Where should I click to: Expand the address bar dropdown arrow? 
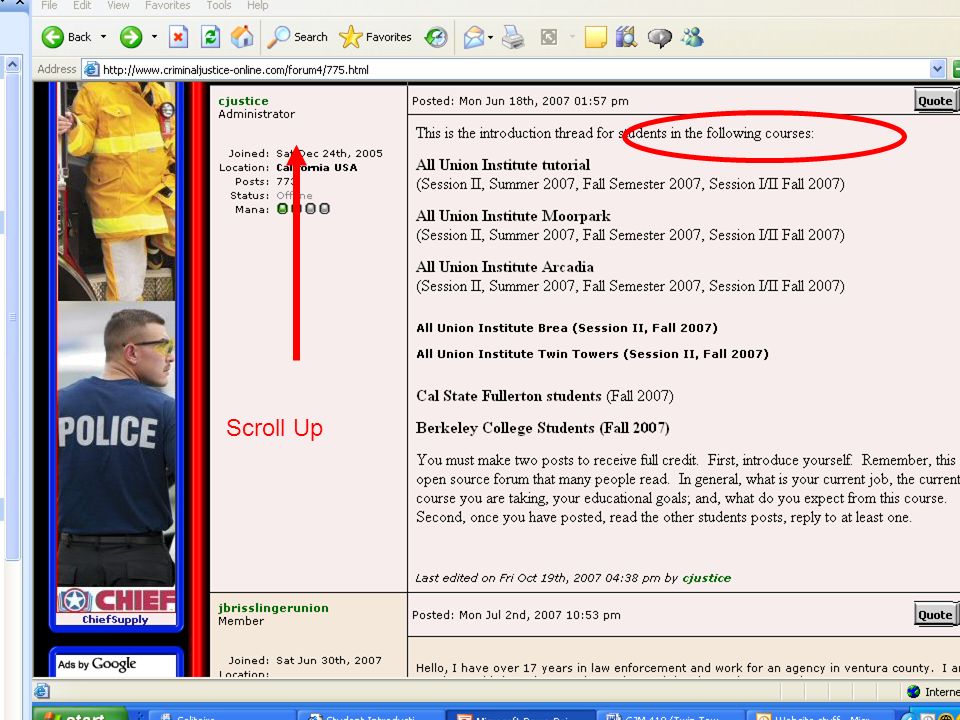(x=937, y=69)
